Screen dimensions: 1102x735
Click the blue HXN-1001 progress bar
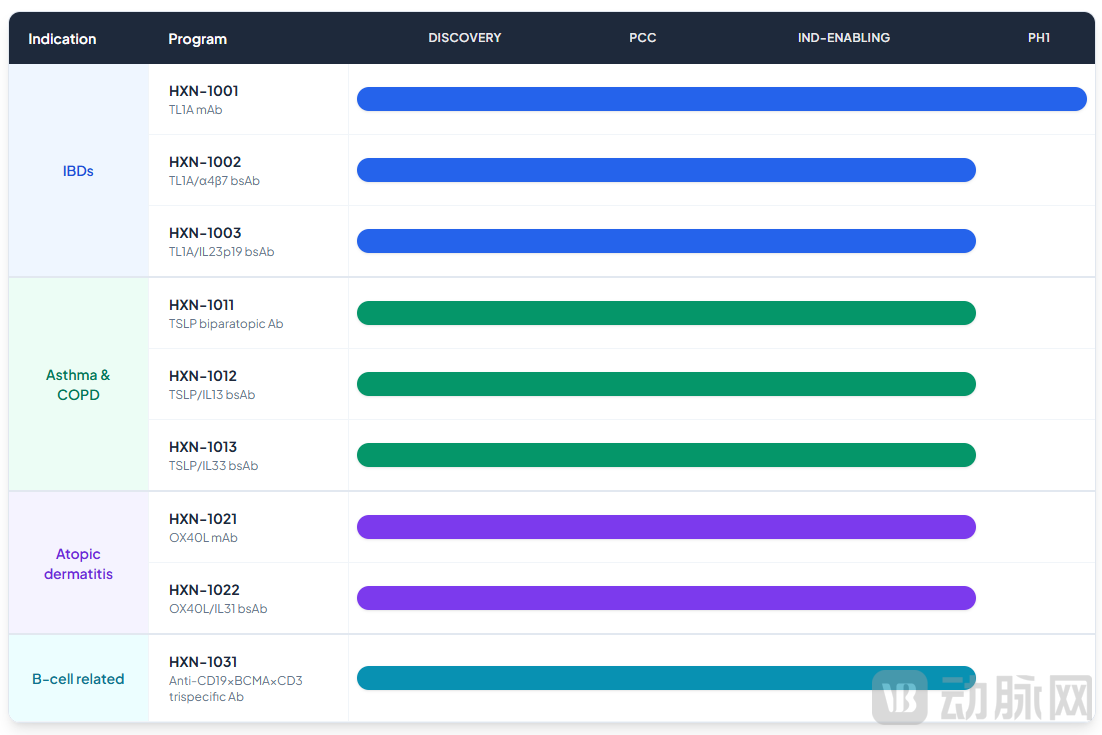pos(721,99)
